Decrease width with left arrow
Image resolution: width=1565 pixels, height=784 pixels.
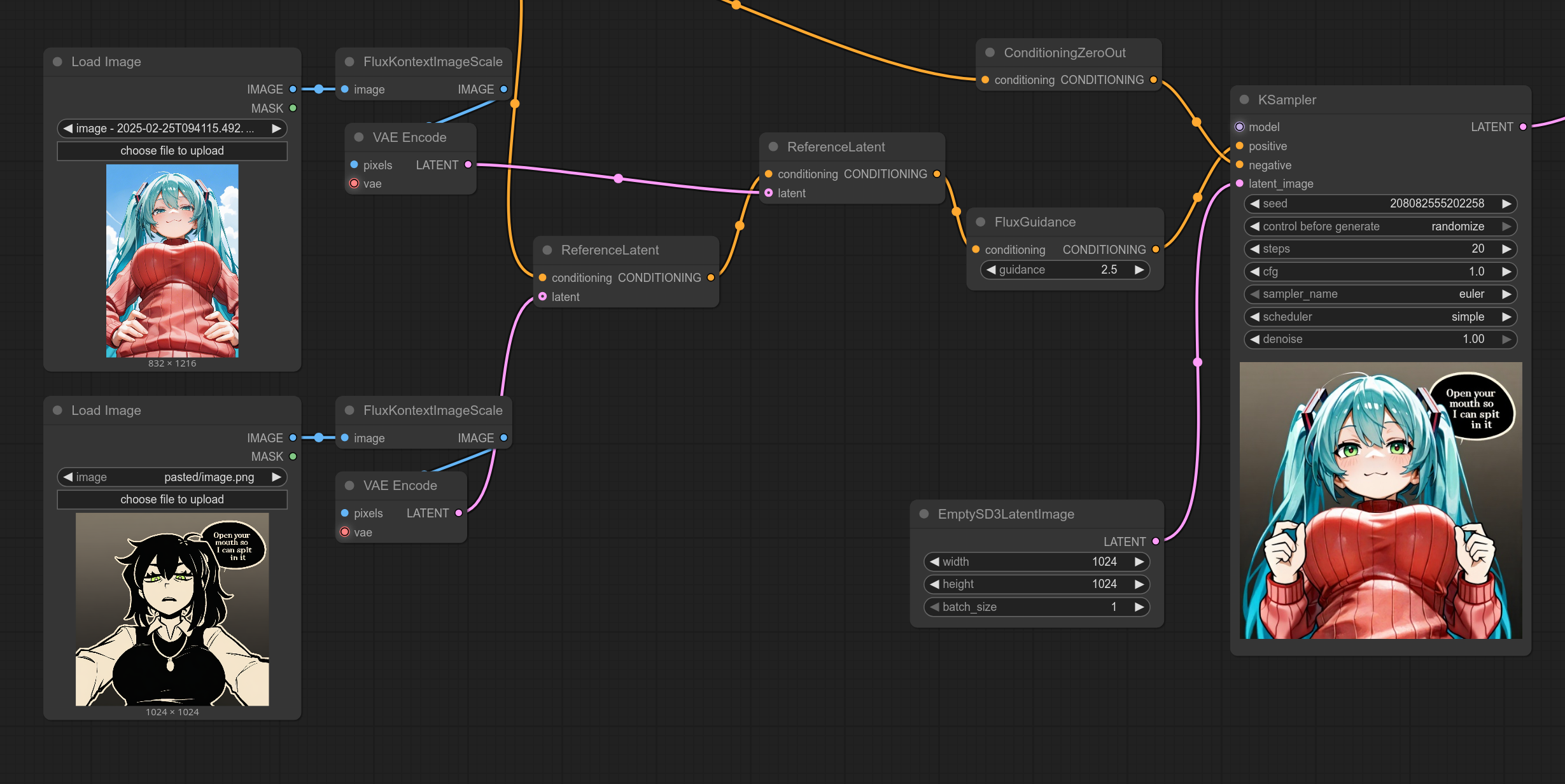[934, 562]
